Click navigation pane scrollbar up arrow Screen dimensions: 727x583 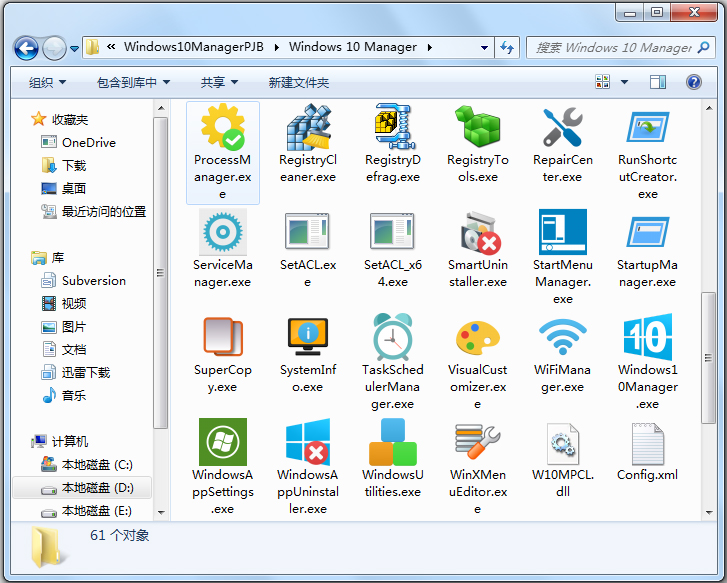coord(161,108)
